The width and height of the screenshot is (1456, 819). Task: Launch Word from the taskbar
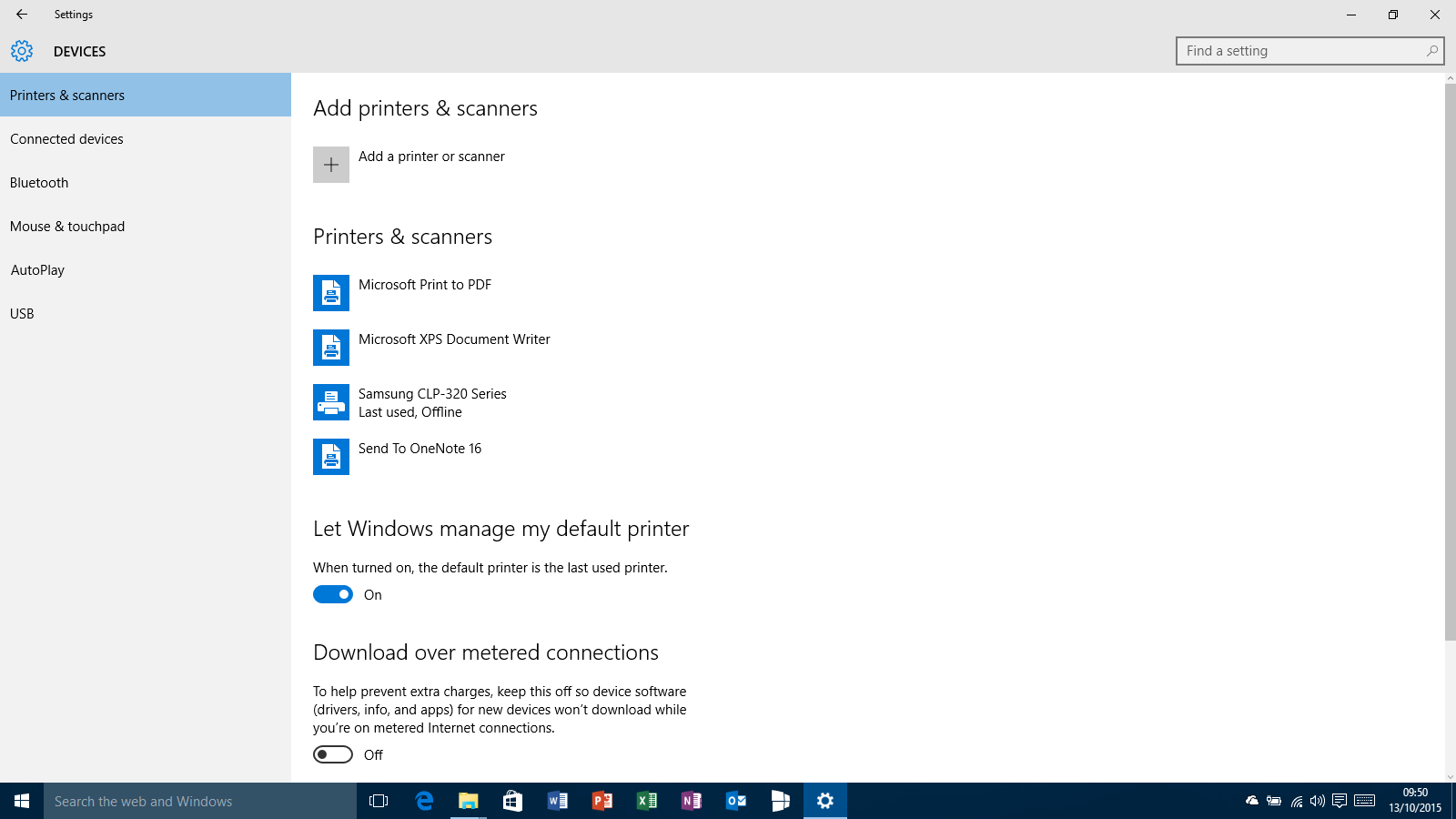(x=557, y=801)
